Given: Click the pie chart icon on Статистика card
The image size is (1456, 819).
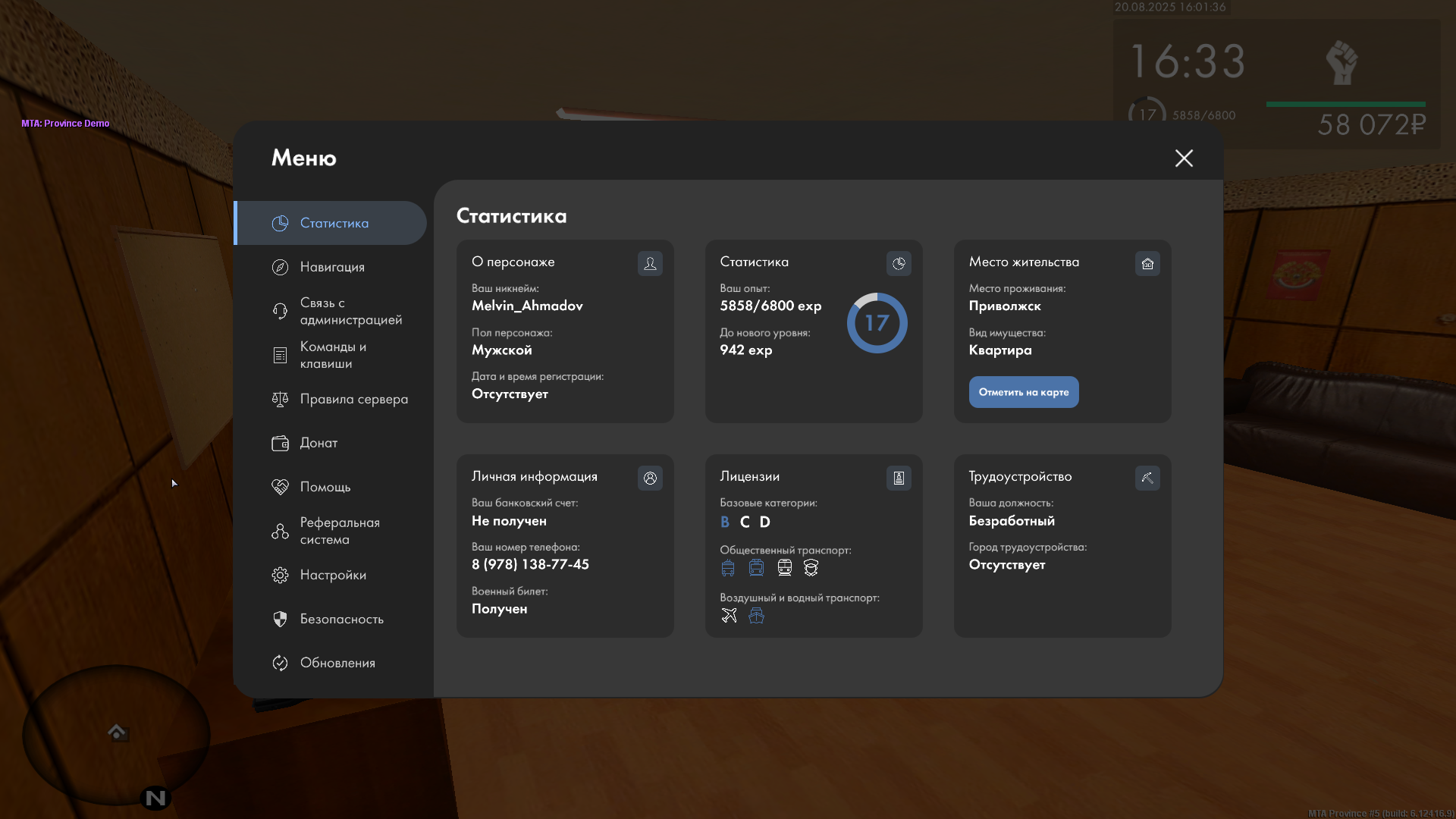Looking at the screenshot, I should click(899, 263).
